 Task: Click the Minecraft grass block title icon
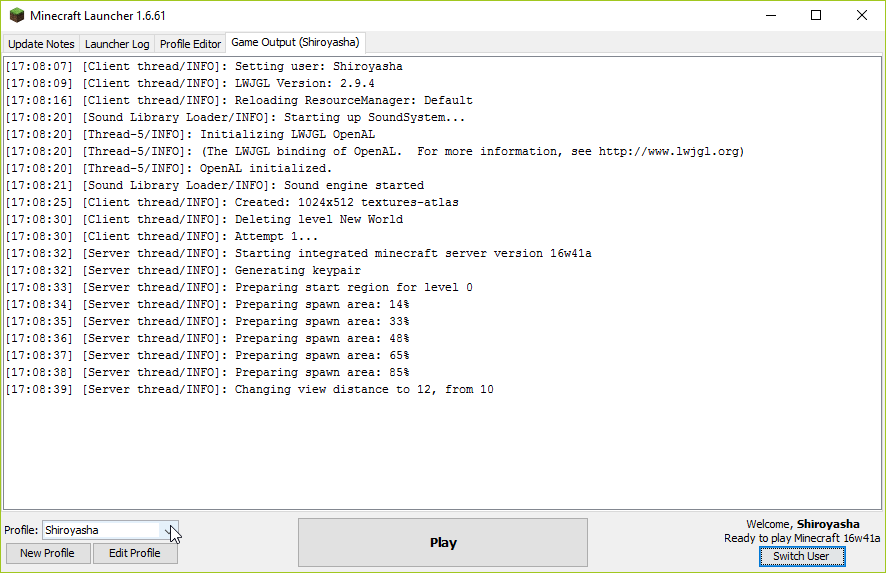pos(16,16)
